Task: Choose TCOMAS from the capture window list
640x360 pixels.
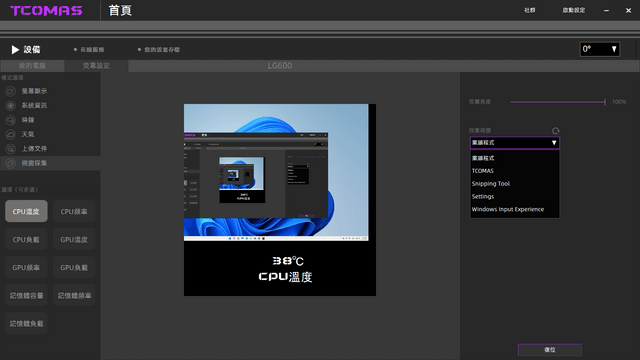Action: [515, 171]
